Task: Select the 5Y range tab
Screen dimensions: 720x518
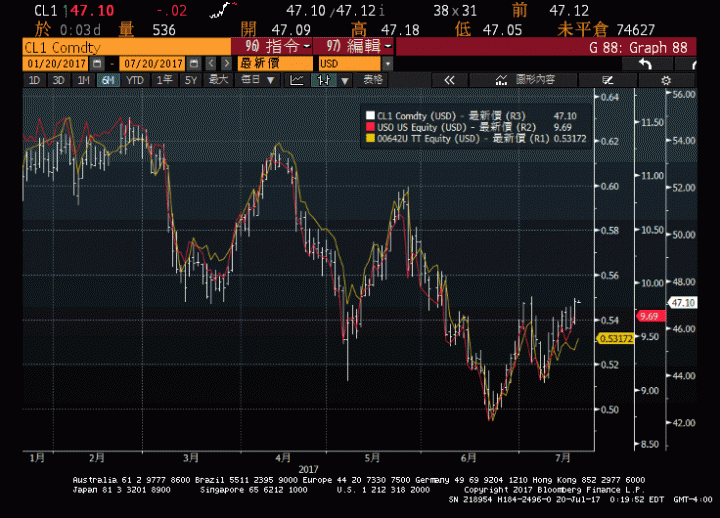Action: coord(191,80)
